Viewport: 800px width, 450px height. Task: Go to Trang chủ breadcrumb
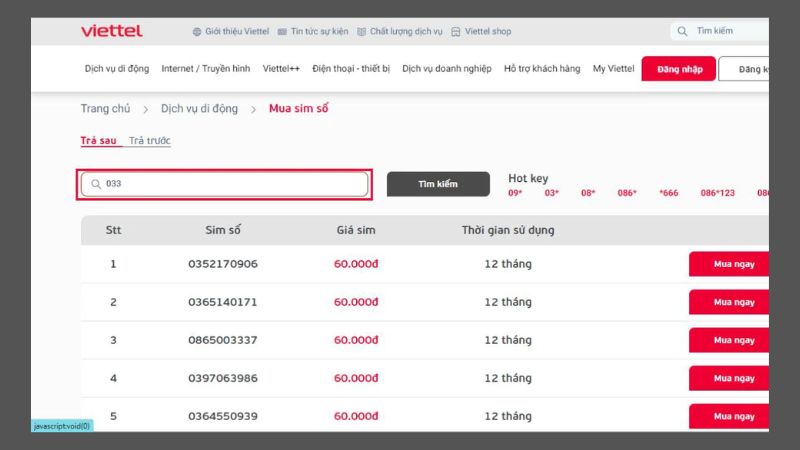(x=105, y=109)
